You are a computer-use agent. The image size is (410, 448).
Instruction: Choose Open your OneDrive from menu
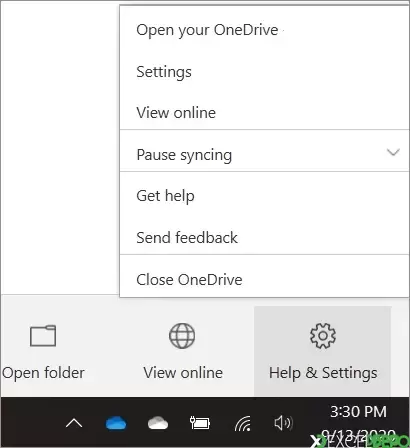[x=207, y=30]
